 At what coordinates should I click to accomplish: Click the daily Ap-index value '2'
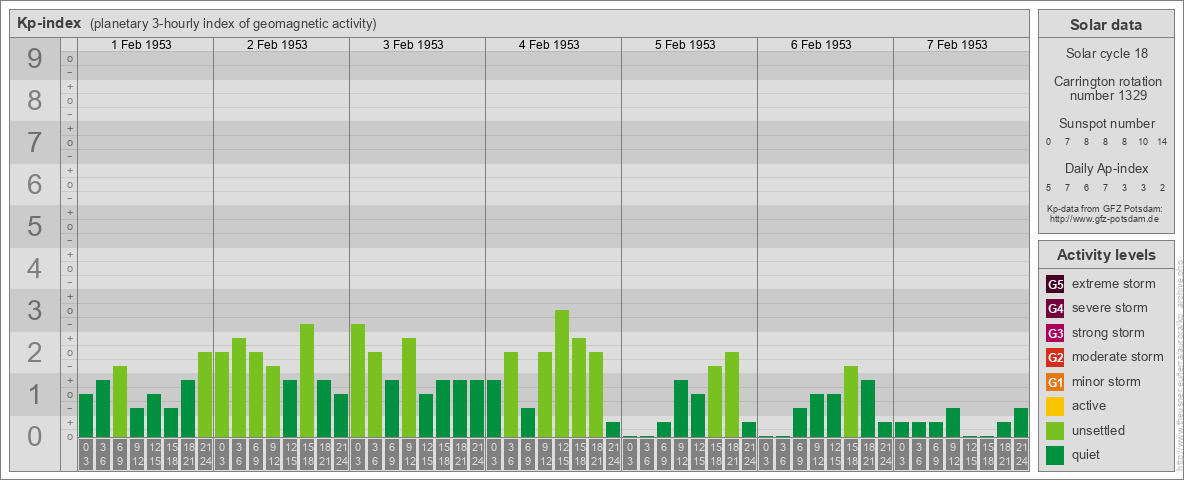point(1162,187)
